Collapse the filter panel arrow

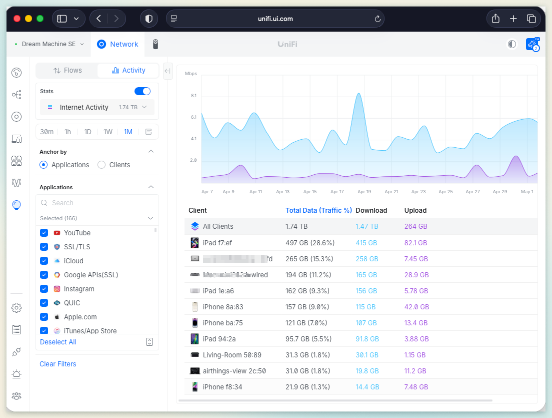pyautogui.click(x=168, y=71)
